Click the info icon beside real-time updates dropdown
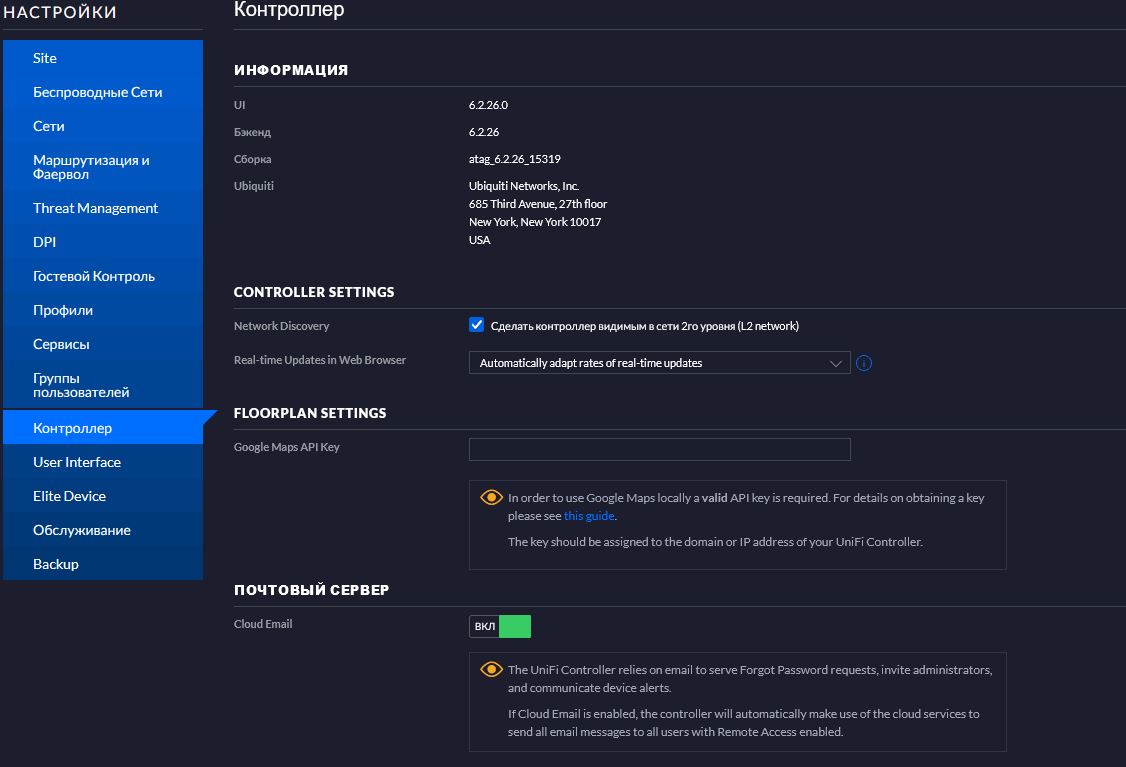The height and width of the screenshot is (767, 1126). 864,363
